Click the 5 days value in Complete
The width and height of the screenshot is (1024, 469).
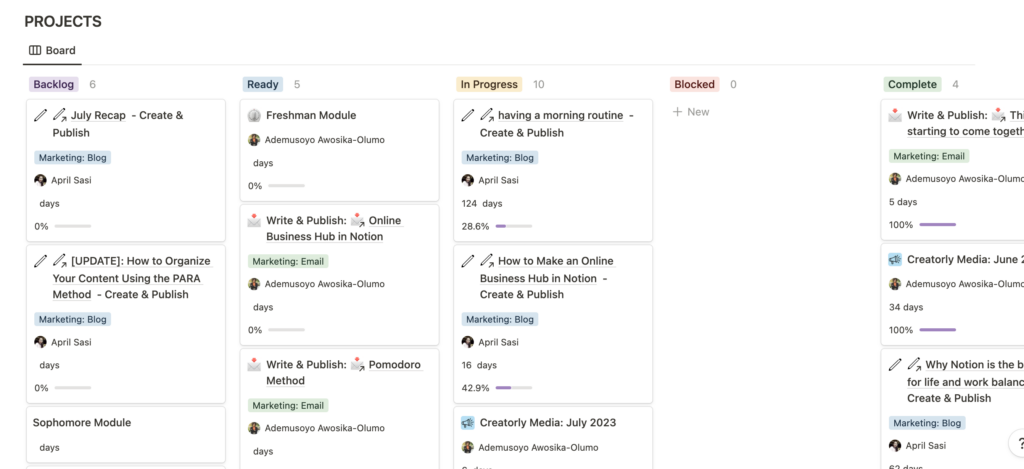(x=903, y=202)
